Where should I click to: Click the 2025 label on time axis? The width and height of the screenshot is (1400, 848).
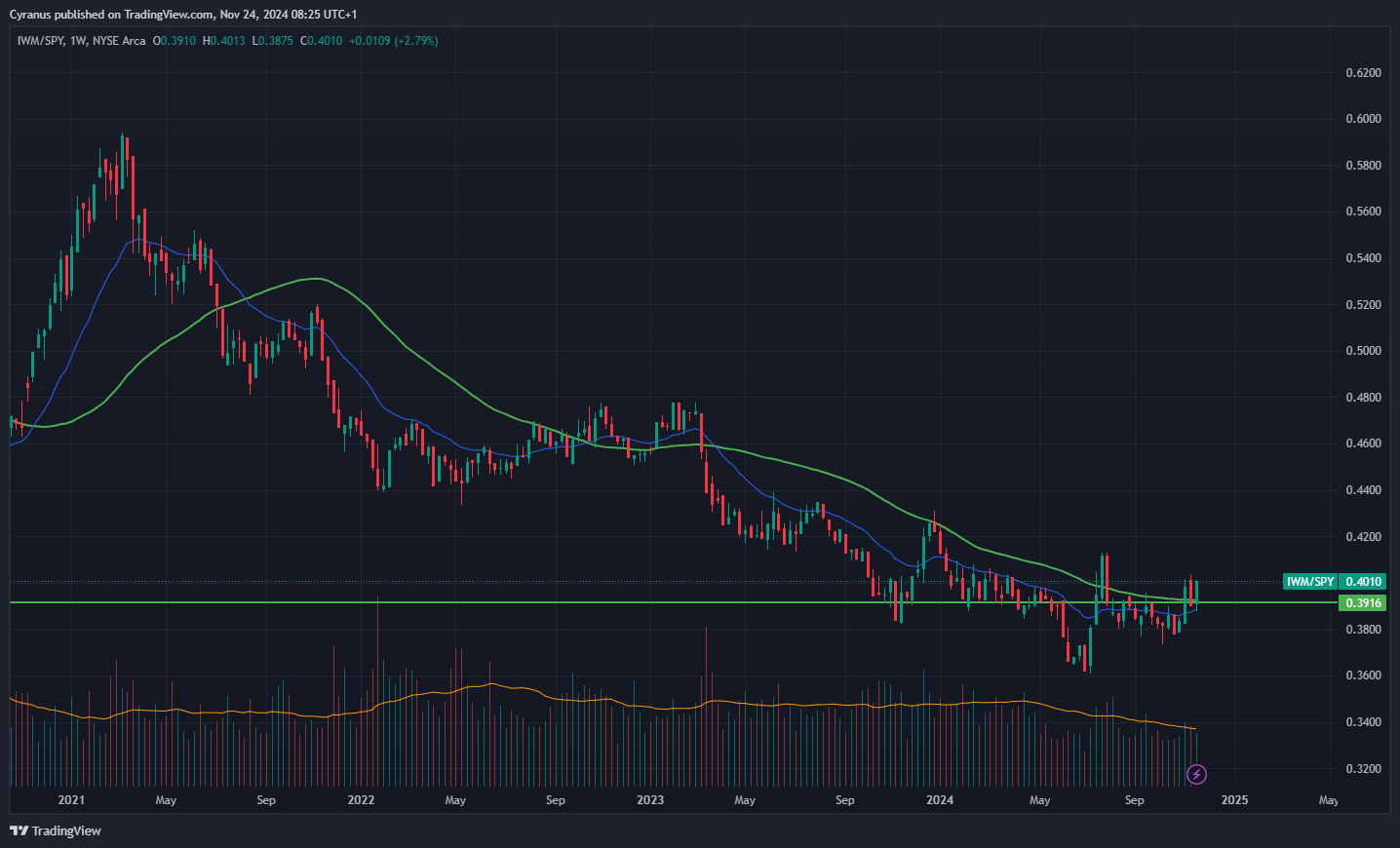tap(1234, 800)
